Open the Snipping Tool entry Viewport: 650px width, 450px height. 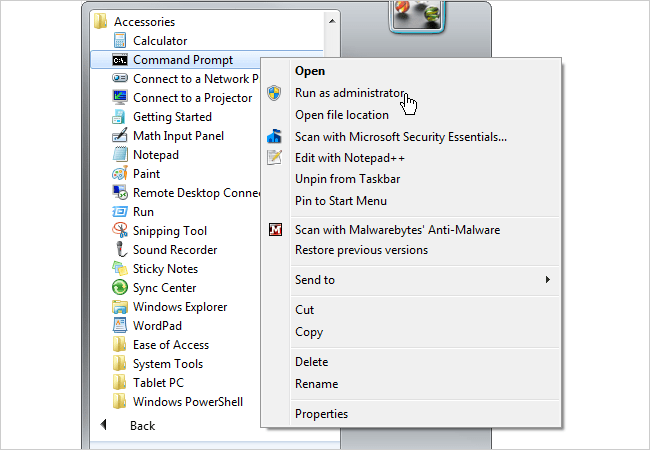pos(170,231)
